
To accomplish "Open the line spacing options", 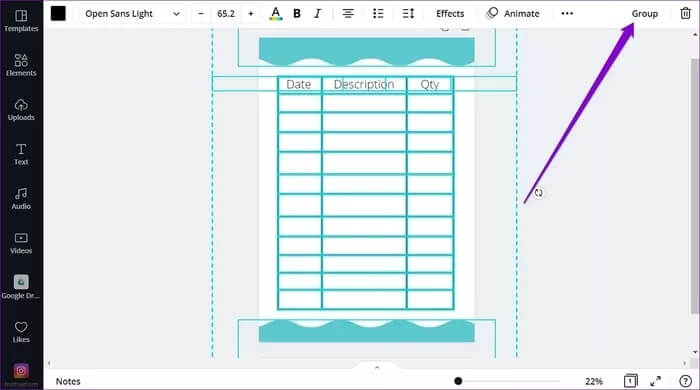I will [408, 14].
